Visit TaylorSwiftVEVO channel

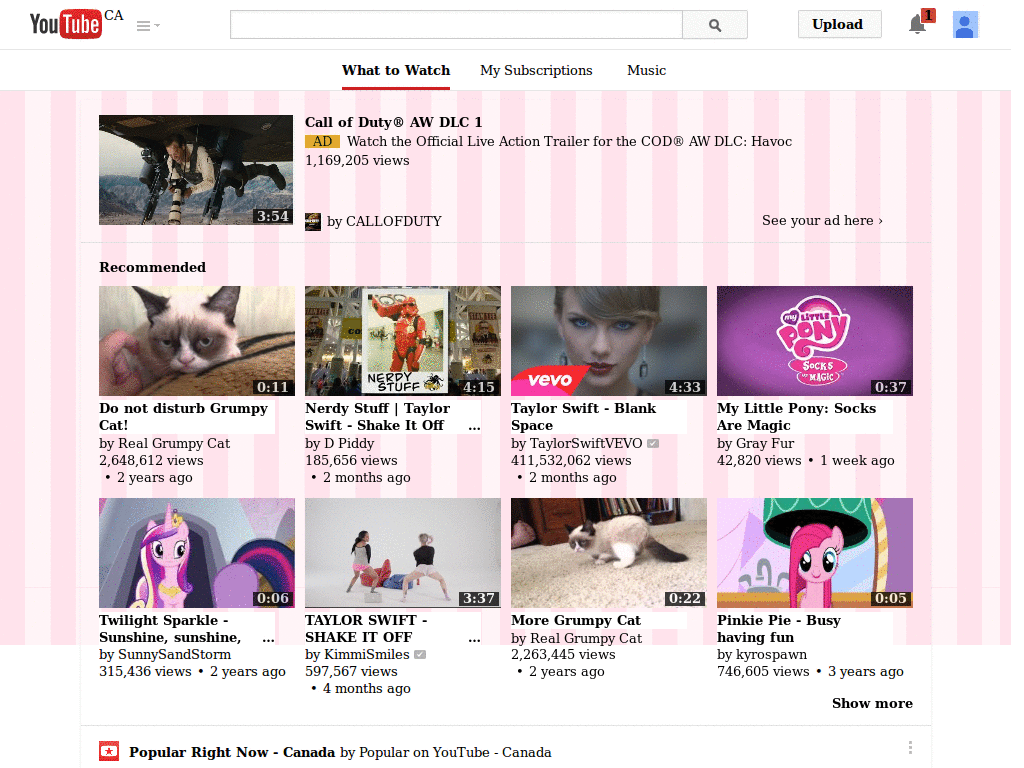click(586, 443)
